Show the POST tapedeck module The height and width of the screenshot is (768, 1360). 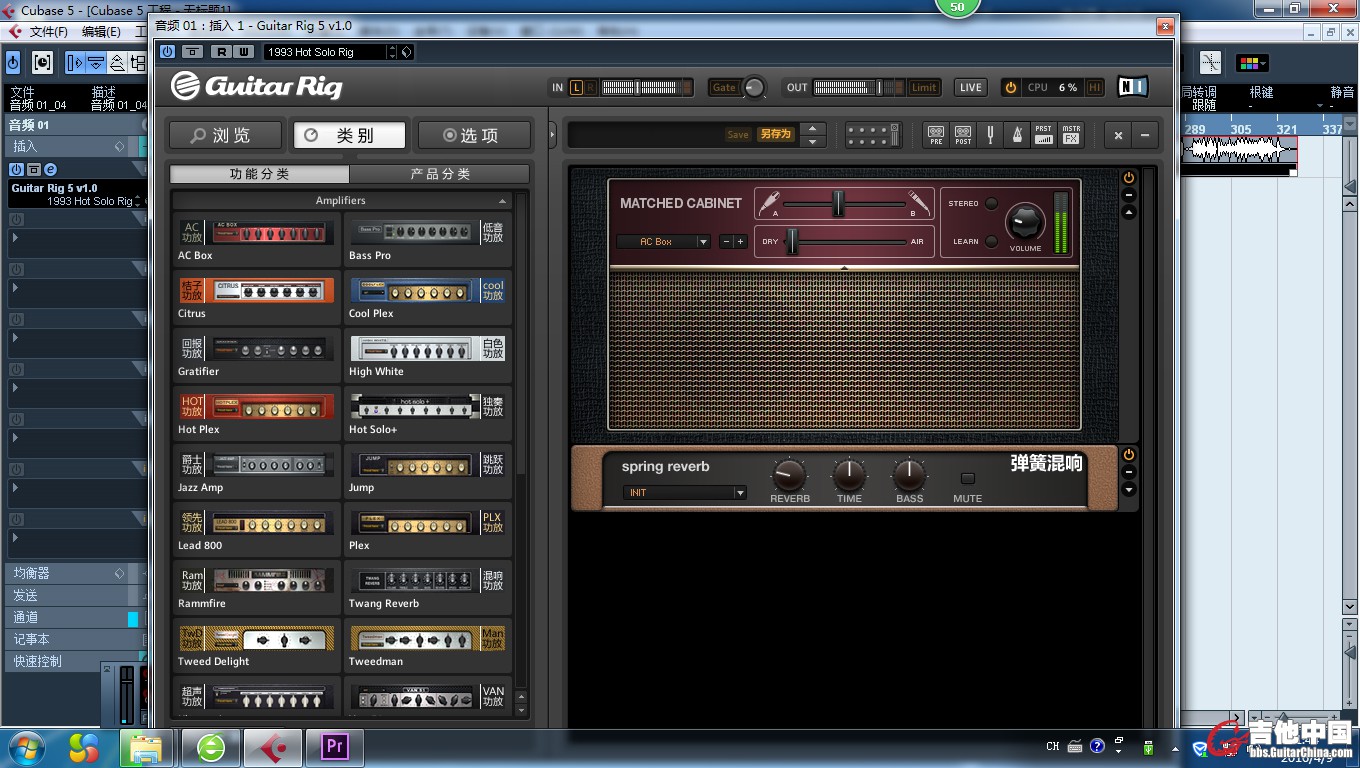963,135
